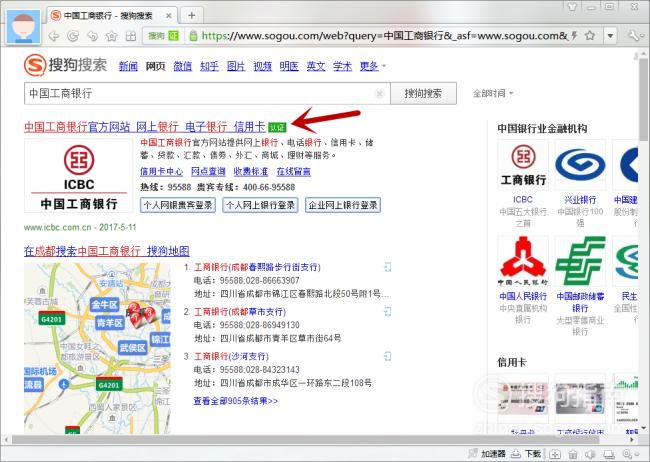Switch to 视频 search category
Image resolution: width=650 pixels, height=462 pixels.
pyautogui.click(x=262, y=66)
